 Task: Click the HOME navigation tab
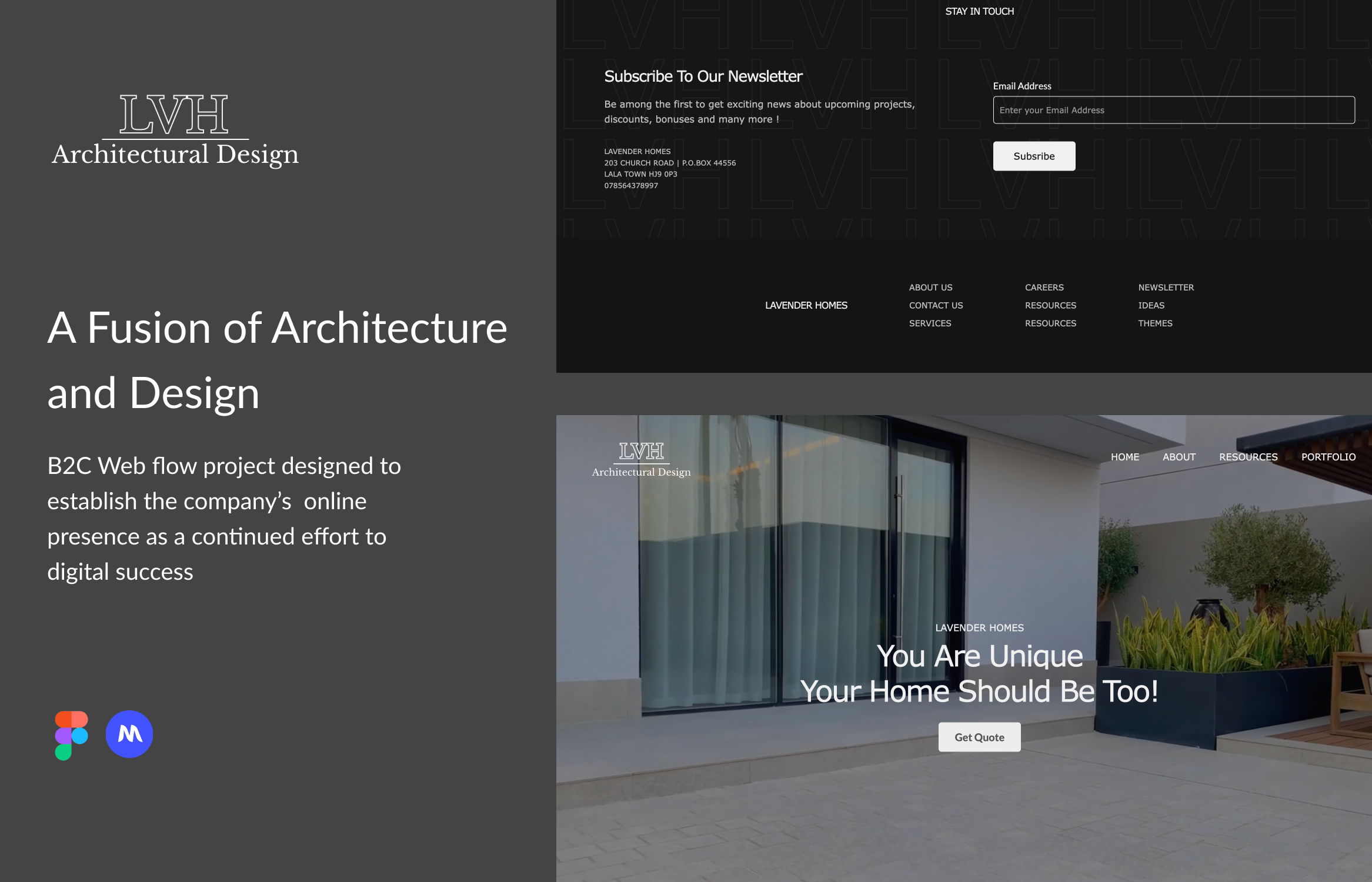click(x=1124, y=457)
